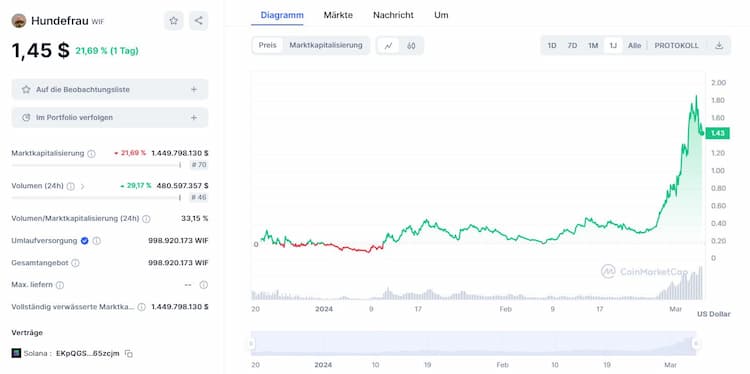Image resolution: width=750 pixels, height=374 pixels.
Task: Click the download chart icon
Action: (718, 45)
